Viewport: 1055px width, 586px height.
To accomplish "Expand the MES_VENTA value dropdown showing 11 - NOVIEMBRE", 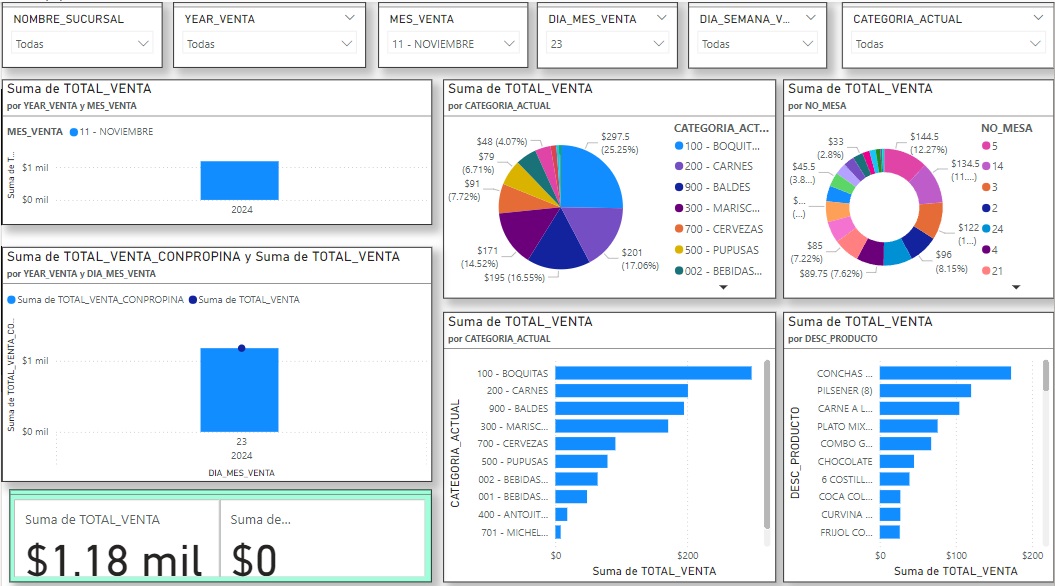I will (x=510, y=44).
